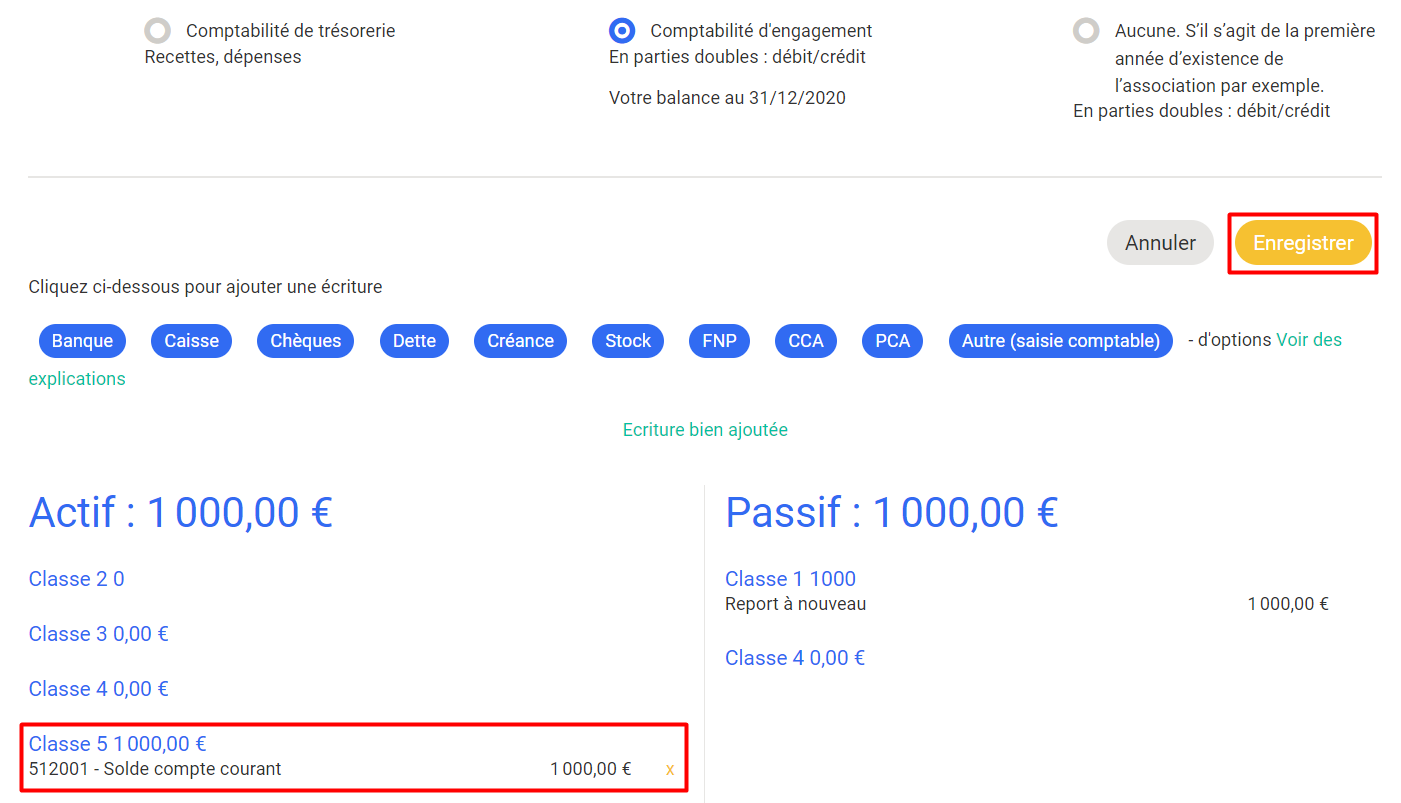Select Comptabilité de trésorerie radio option
Image resolution: width=1401 pixels, height=803 pixels.
[x=158, y=31]
